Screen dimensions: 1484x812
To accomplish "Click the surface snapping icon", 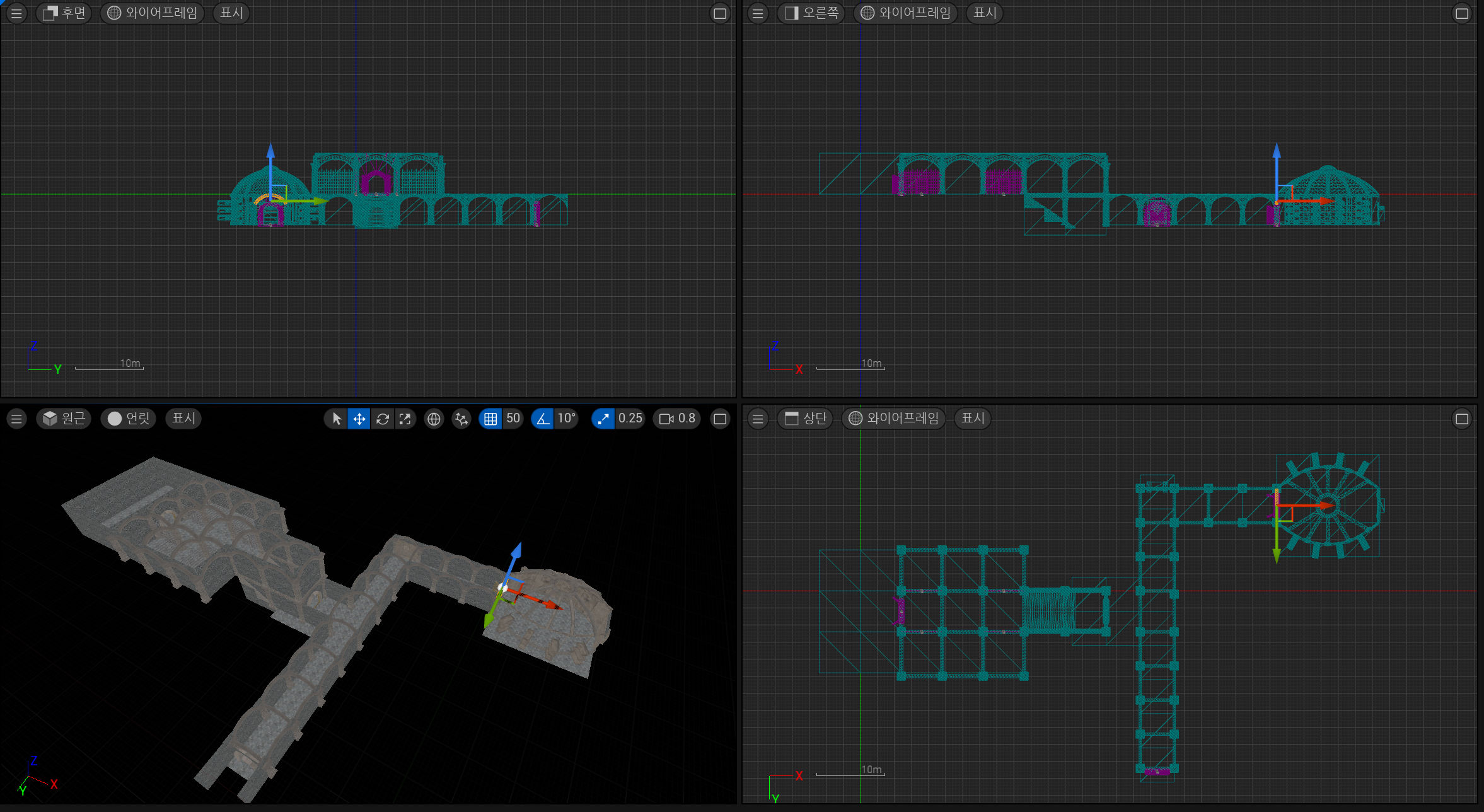I will [x=461, y=419].
